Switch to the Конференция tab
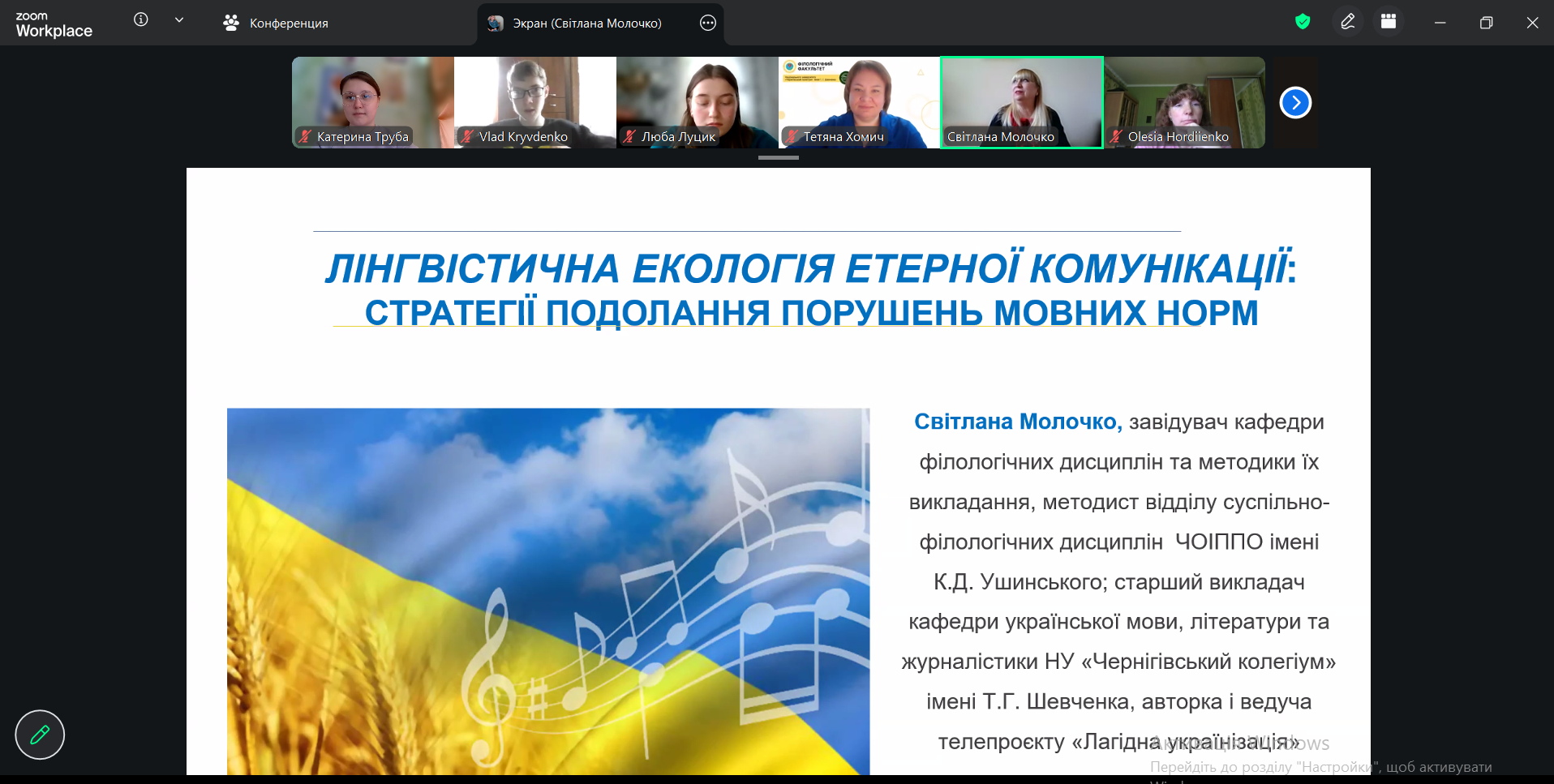This screenshot has height=784, width=1554. (276, 24)
